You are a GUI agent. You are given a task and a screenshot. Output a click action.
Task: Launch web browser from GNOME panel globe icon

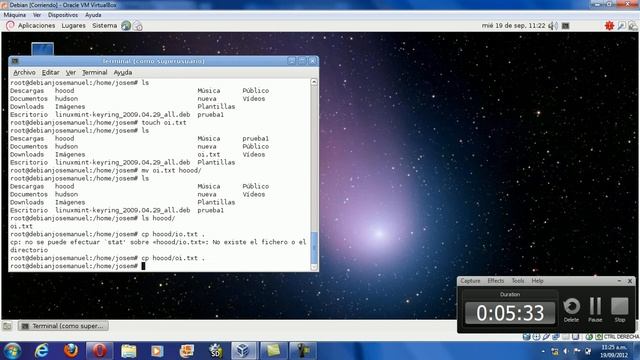(x=126, y=26)
